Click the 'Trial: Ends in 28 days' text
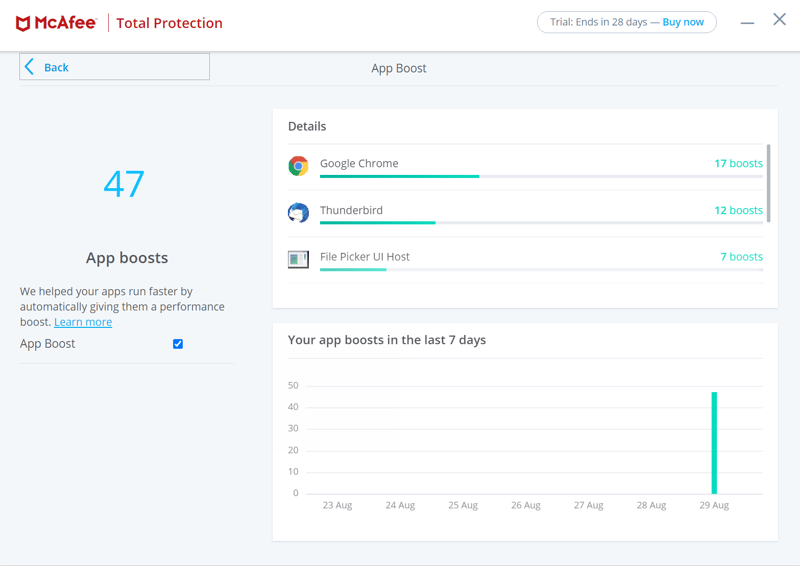The image size is (800, 566). (598, 22)
